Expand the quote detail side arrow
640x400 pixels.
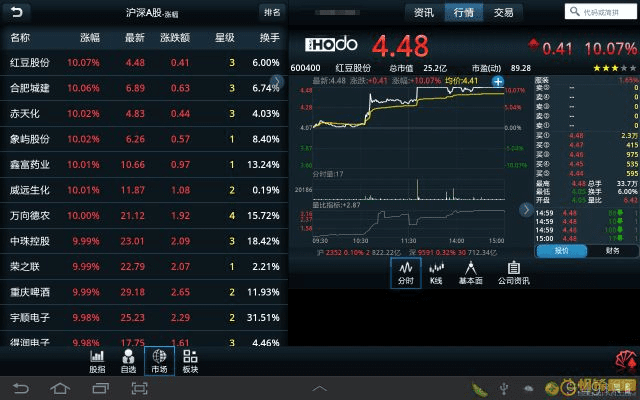(x=525, y=209)
